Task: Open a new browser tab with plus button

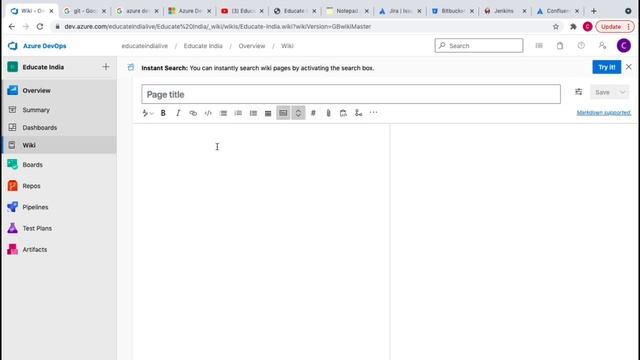Action: coord(594,11)
